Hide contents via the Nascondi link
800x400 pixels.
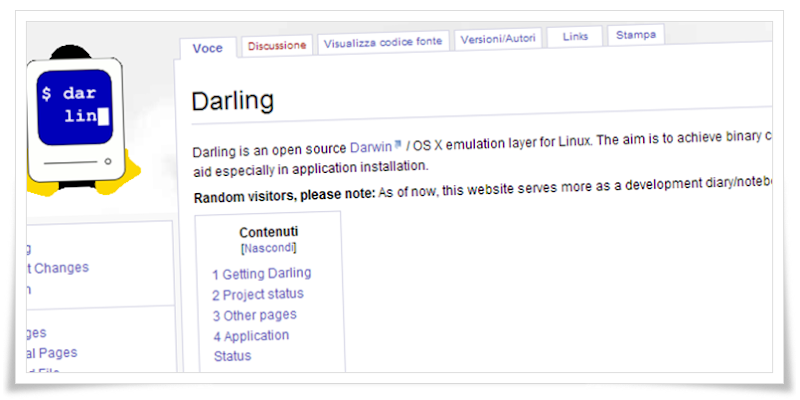tap(269, 248)
